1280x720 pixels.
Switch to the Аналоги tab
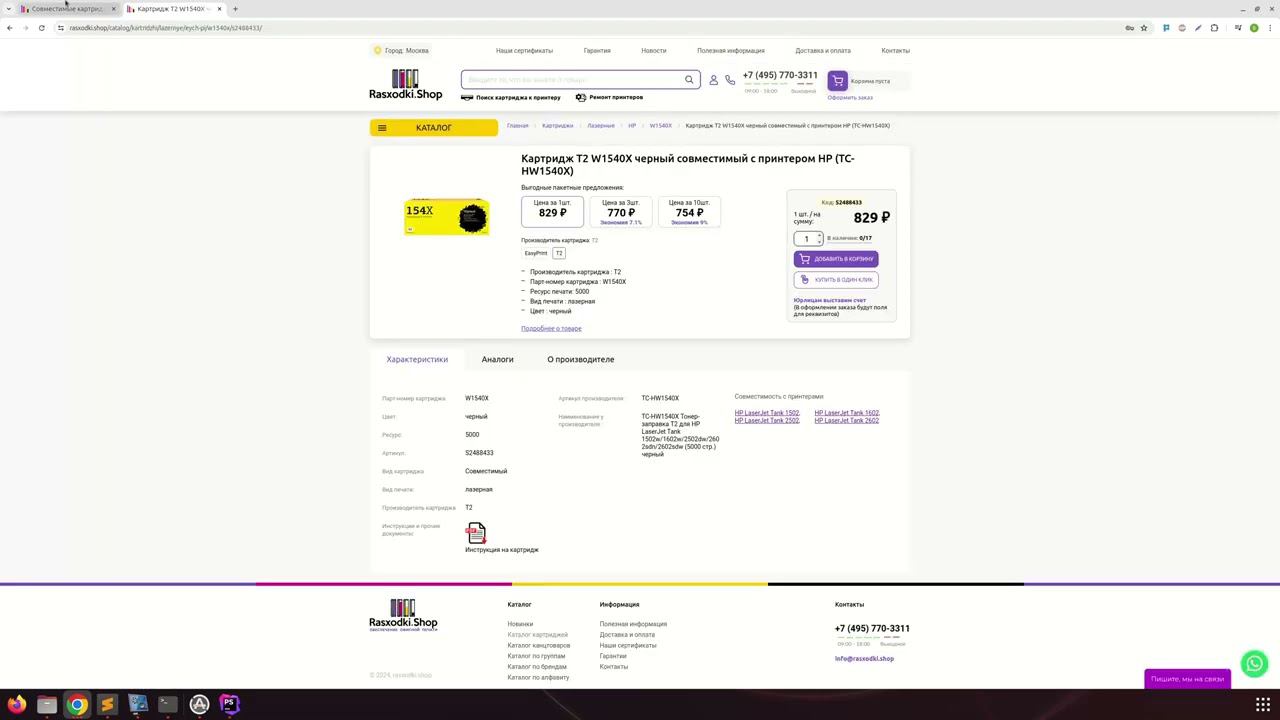click(497, 359)
